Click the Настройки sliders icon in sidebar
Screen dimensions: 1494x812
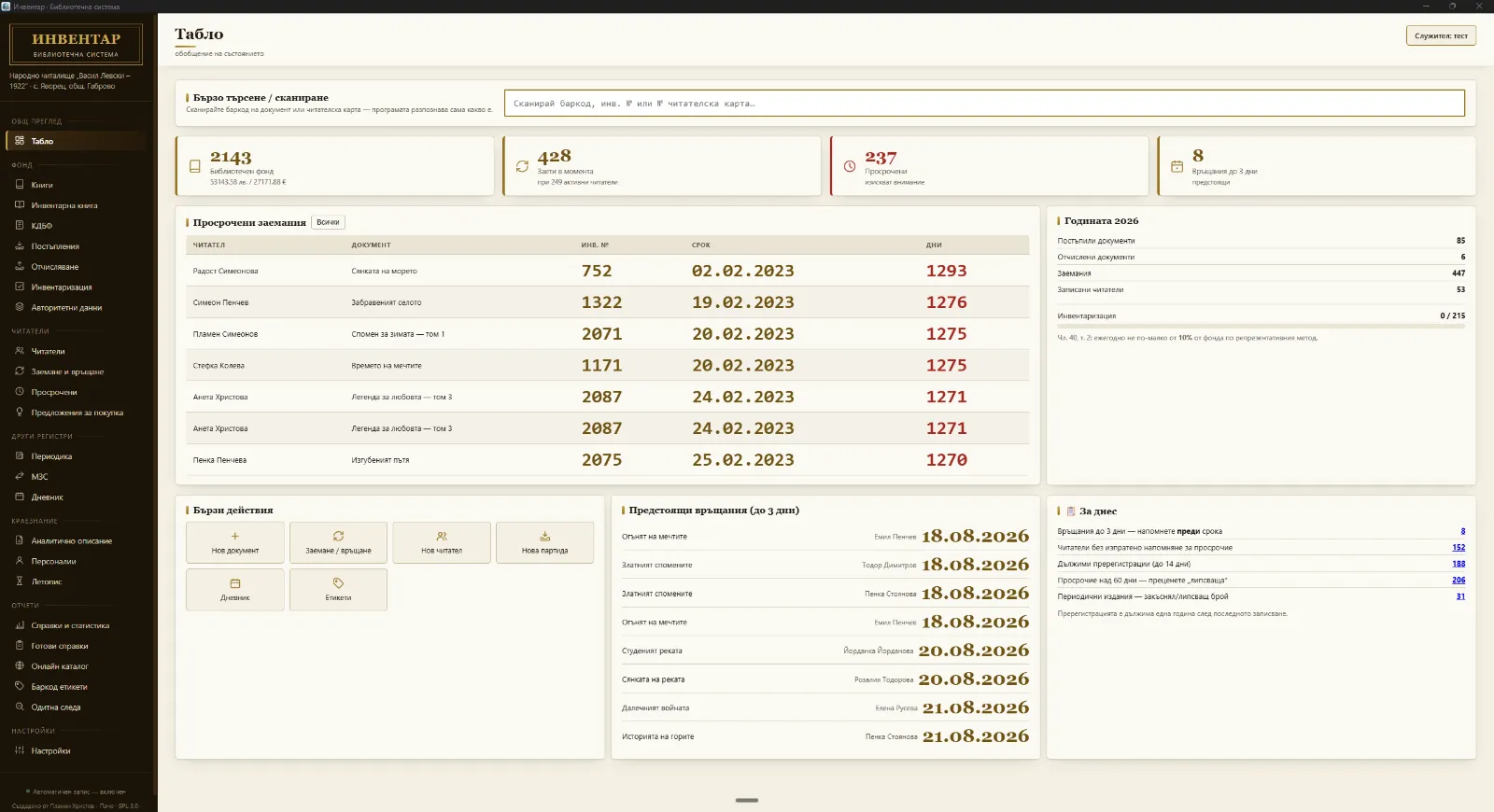[20, 750]
